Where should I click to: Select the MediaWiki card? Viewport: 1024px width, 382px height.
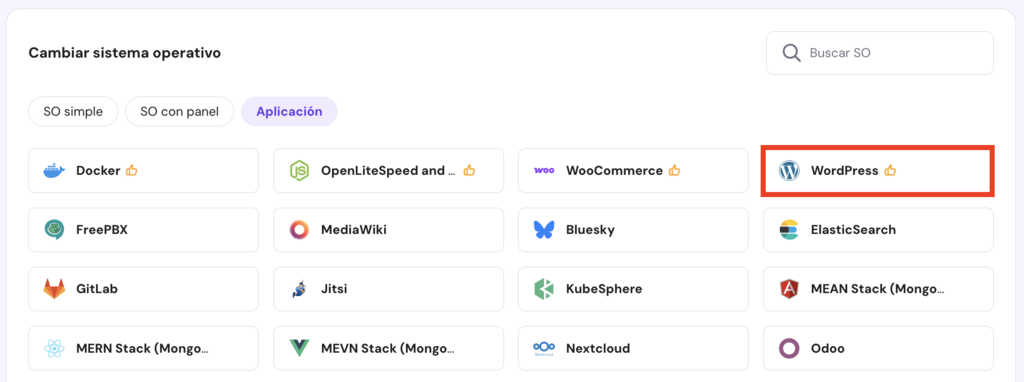(x=389, y=230)
